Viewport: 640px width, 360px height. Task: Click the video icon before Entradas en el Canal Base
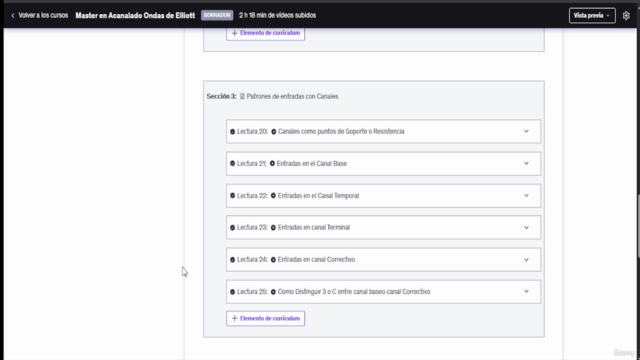272,163
